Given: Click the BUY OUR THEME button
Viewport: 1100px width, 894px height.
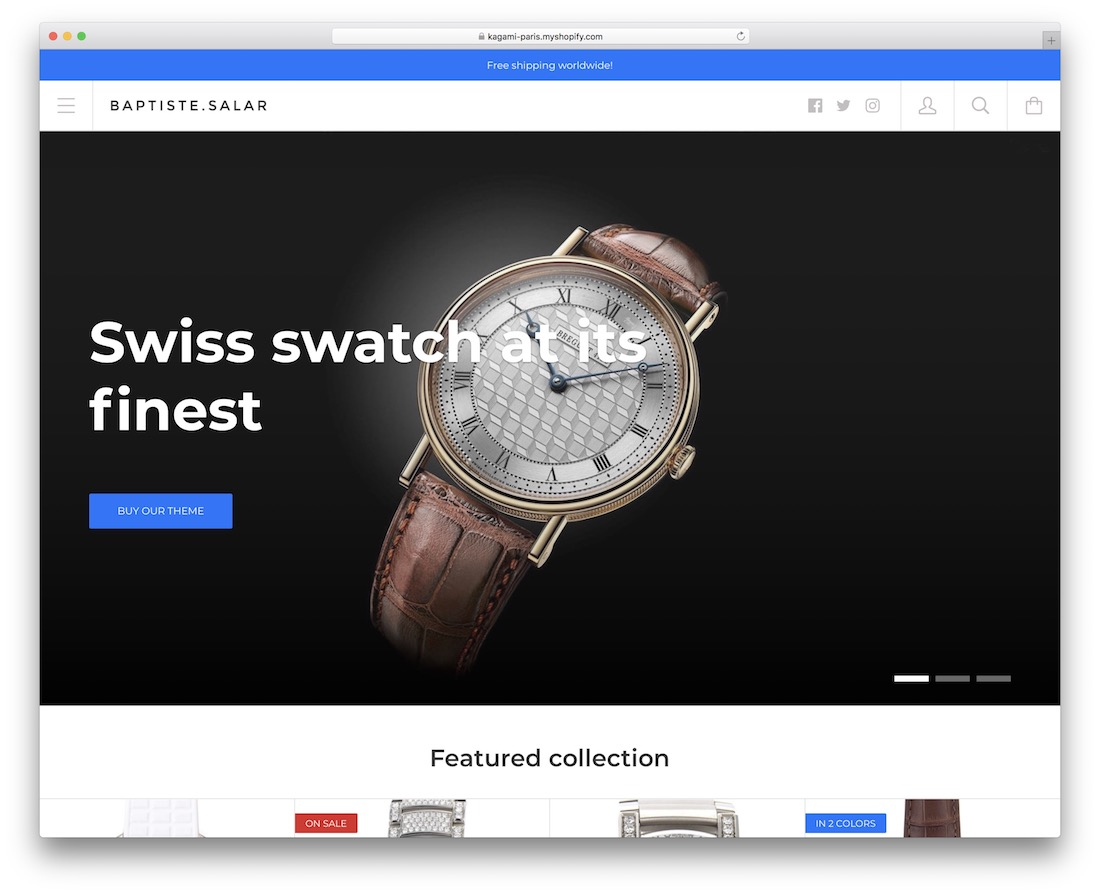Looking at the screenshot, I should (161, 511).
